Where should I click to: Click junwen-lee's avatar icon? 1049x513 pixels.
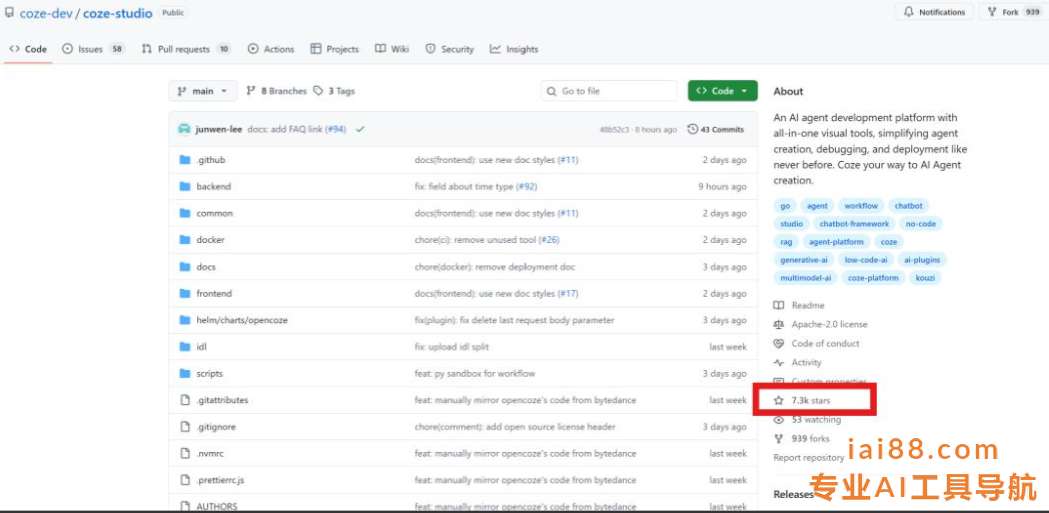tap(184, 129)
